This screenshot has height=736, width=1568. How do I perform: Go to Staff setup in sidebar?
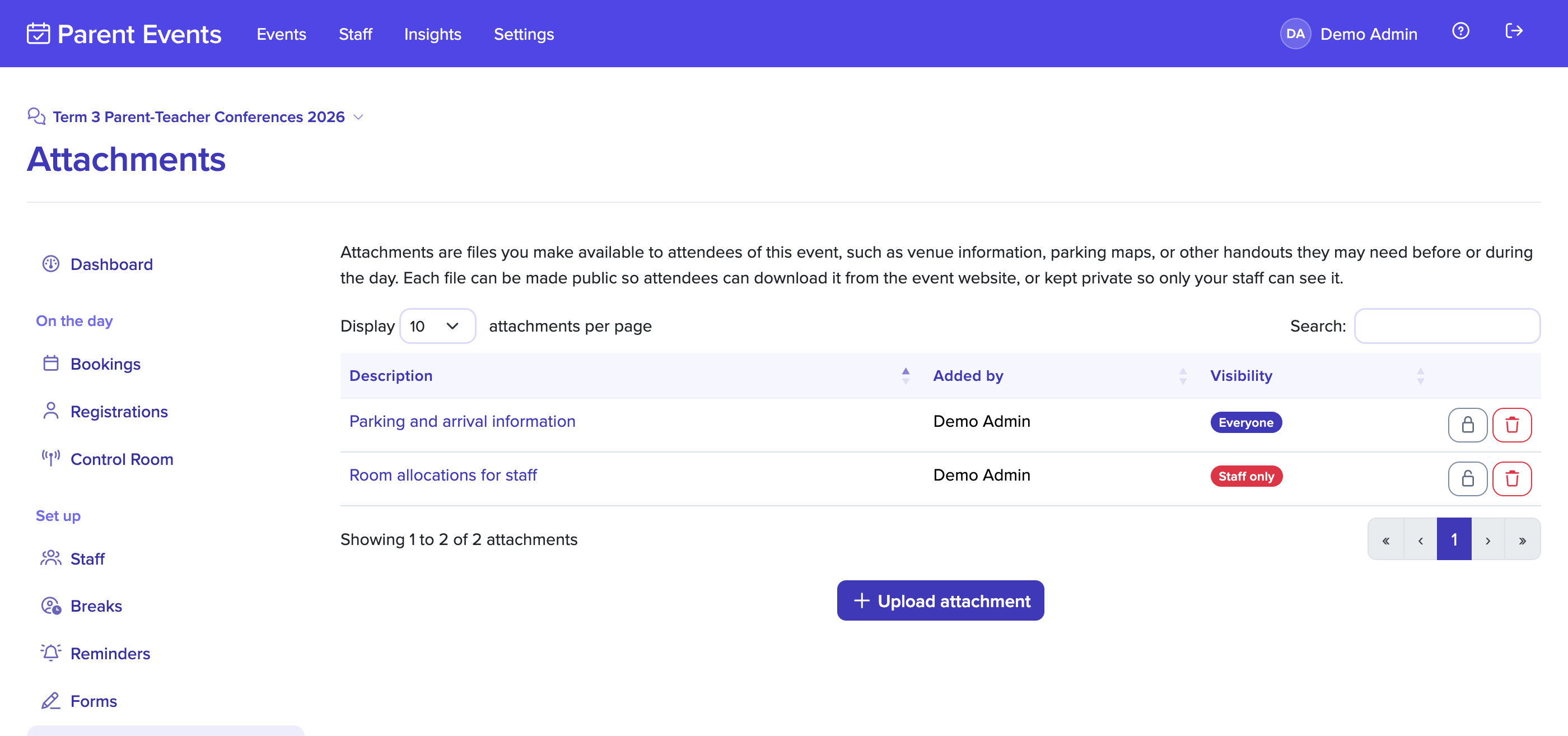point(87,559)
